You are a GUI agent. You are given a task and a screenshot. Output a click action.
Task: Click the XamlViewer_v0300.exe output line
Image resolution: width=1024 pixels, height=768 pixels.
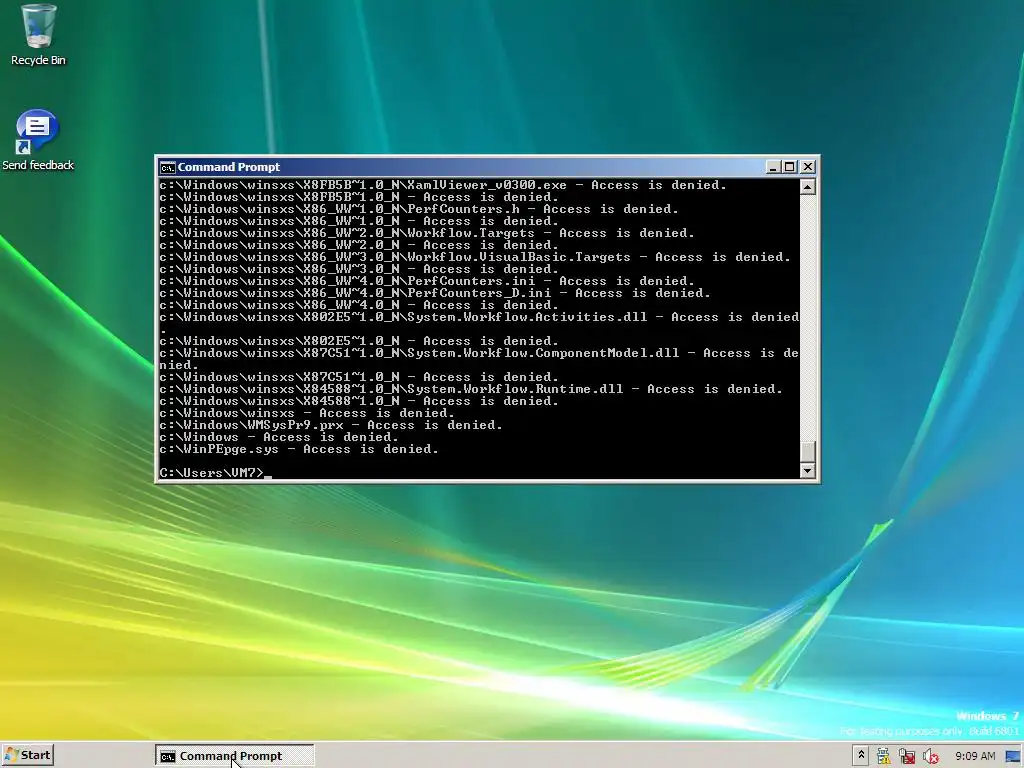click(443, 185)
